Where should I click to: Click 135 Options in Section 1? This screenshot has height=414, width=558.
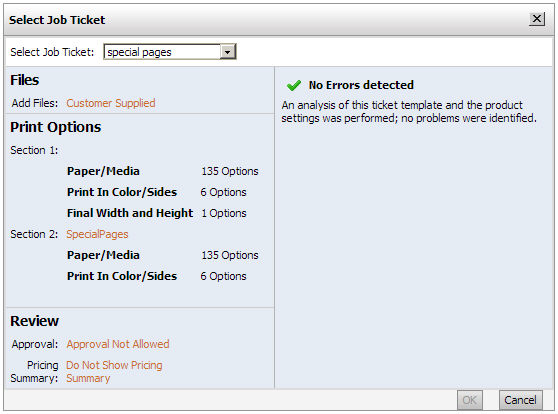coord(230,171)
